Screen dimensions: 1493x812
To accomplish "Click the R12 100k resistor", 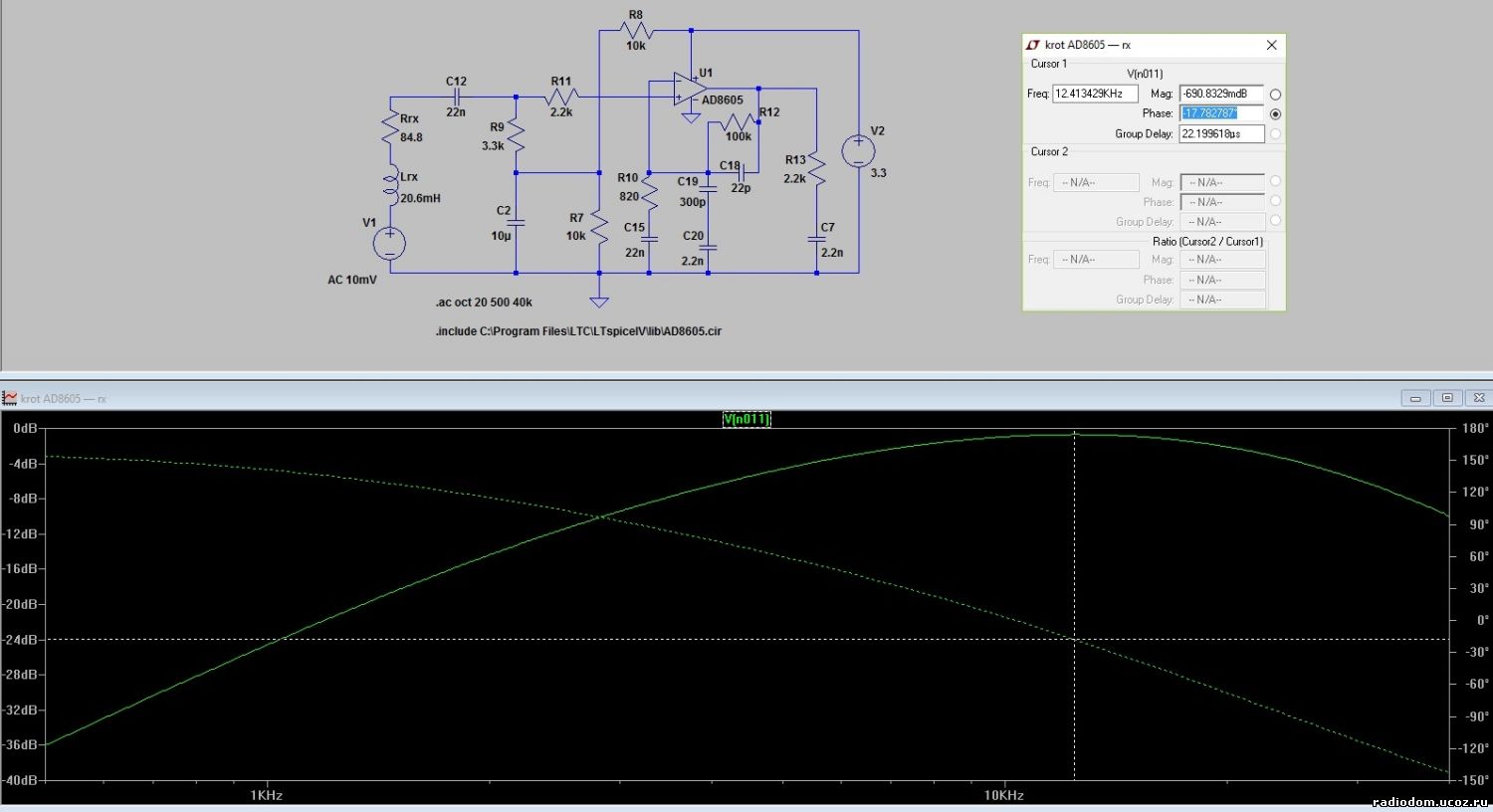I will [x=738, y=122].
